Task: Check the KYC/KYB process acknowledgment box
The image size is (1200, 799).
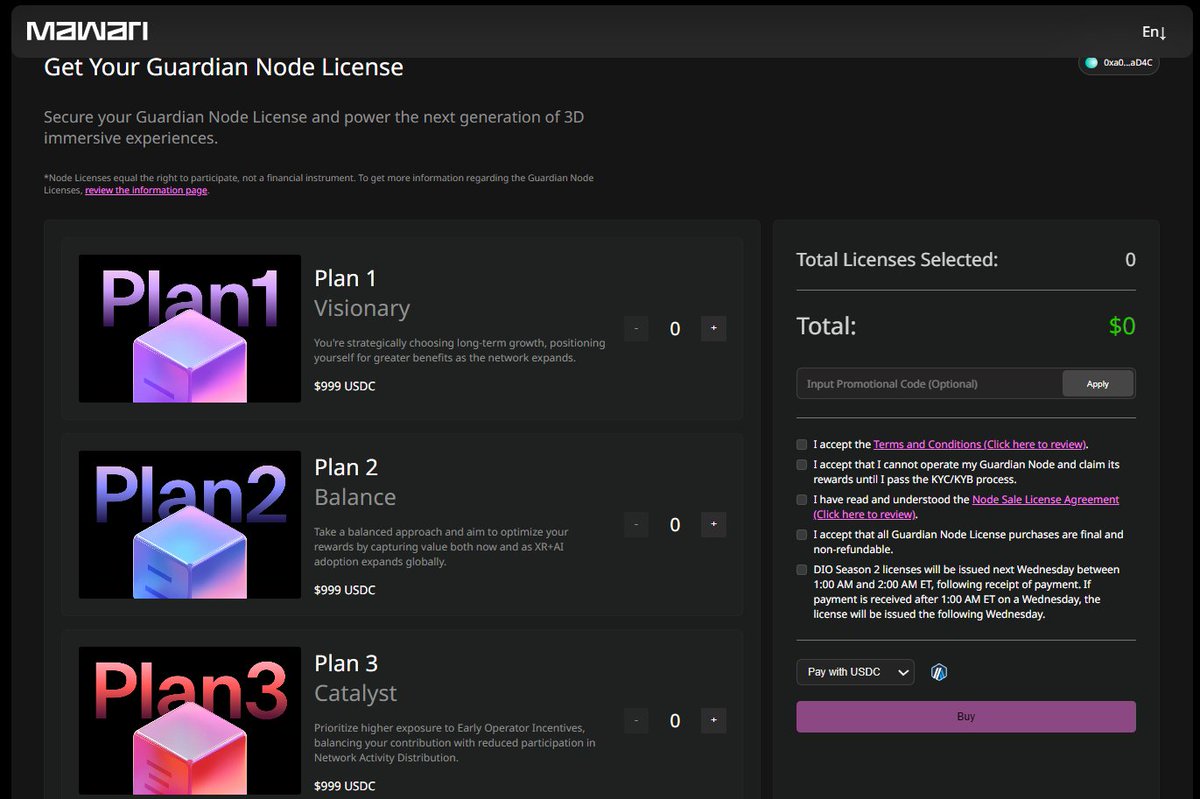Action: [802, 465]
